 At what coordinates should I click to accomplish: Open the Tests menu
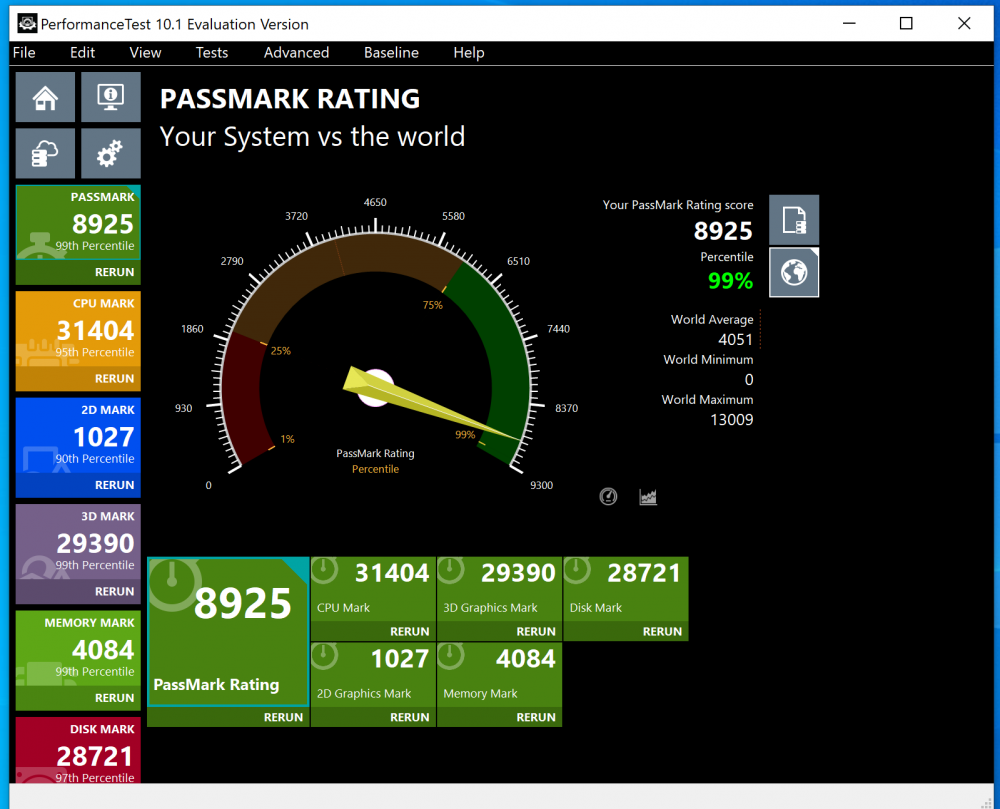click(212, 52)
